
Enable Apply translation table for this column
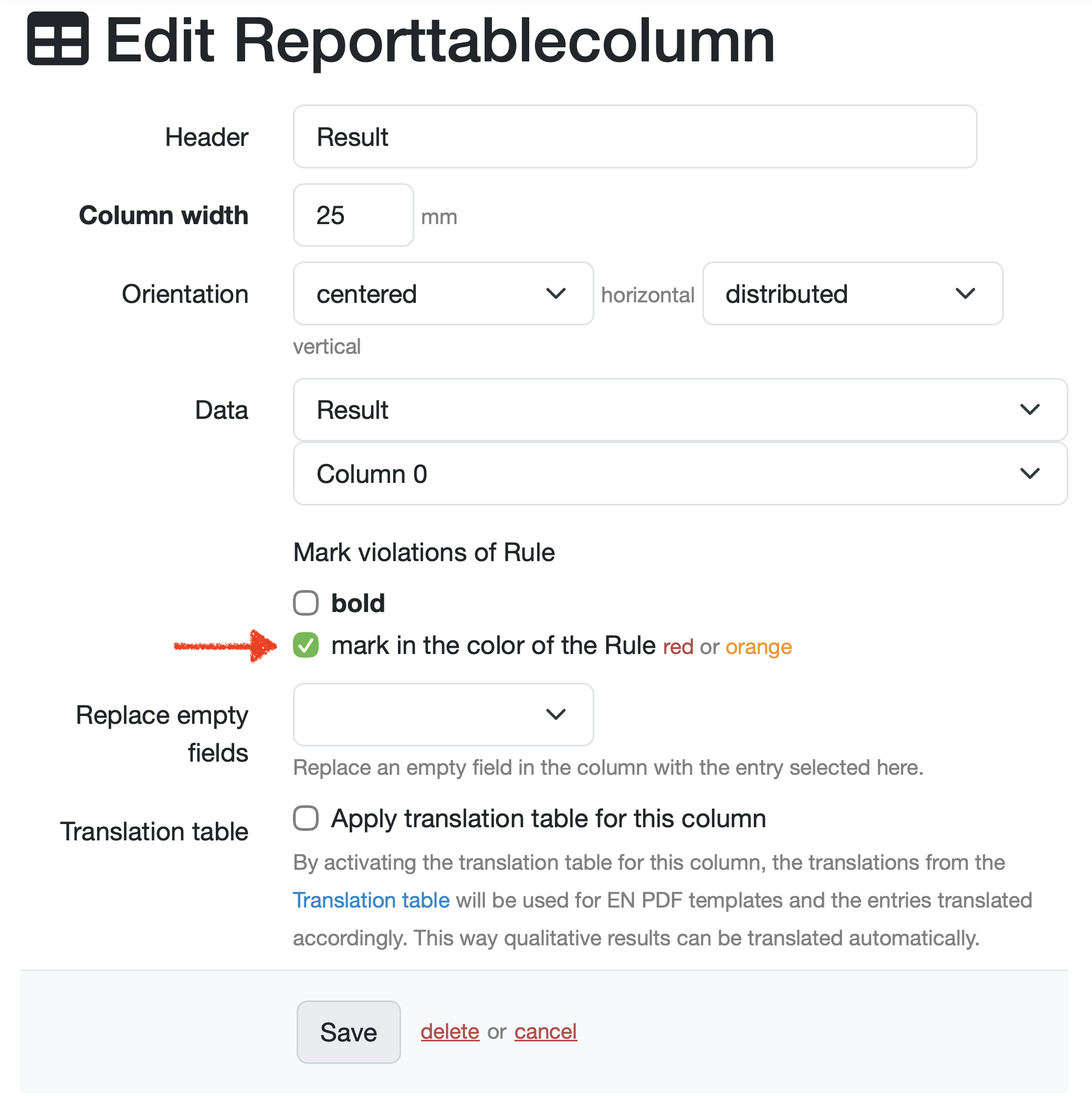tap(306, 819)
